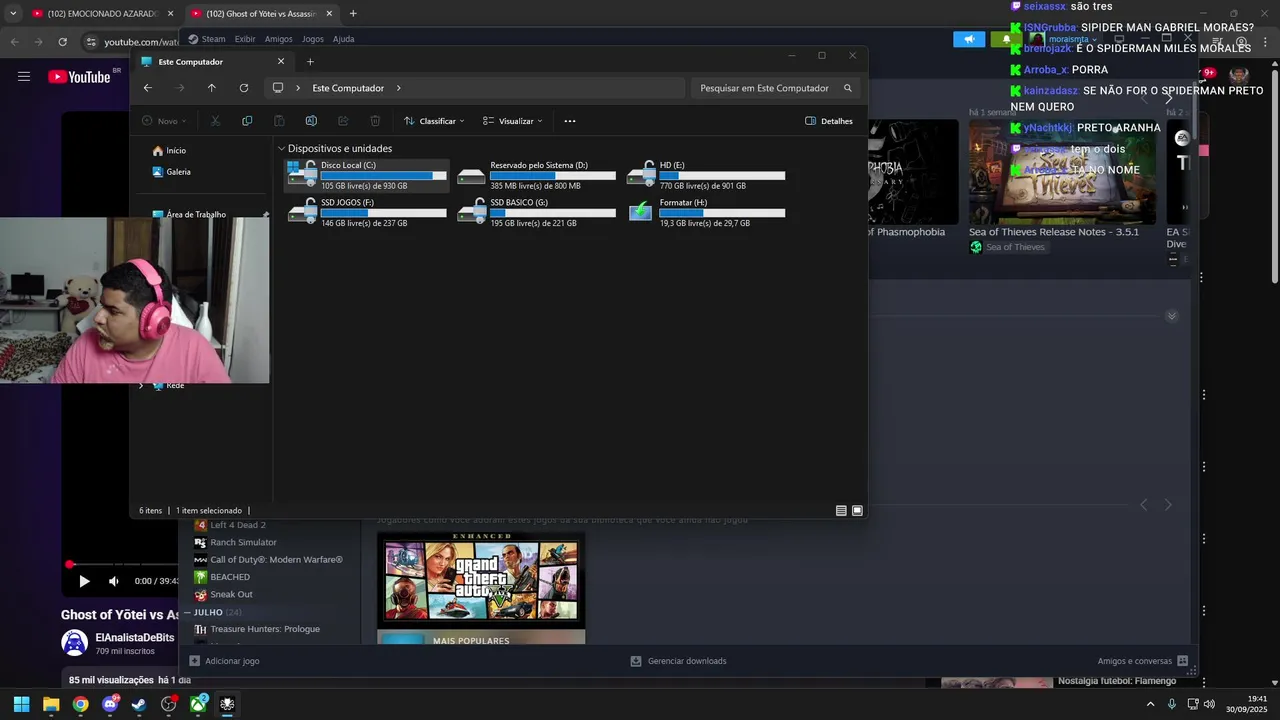Go up one folder level in Explorer

[211, 88]
